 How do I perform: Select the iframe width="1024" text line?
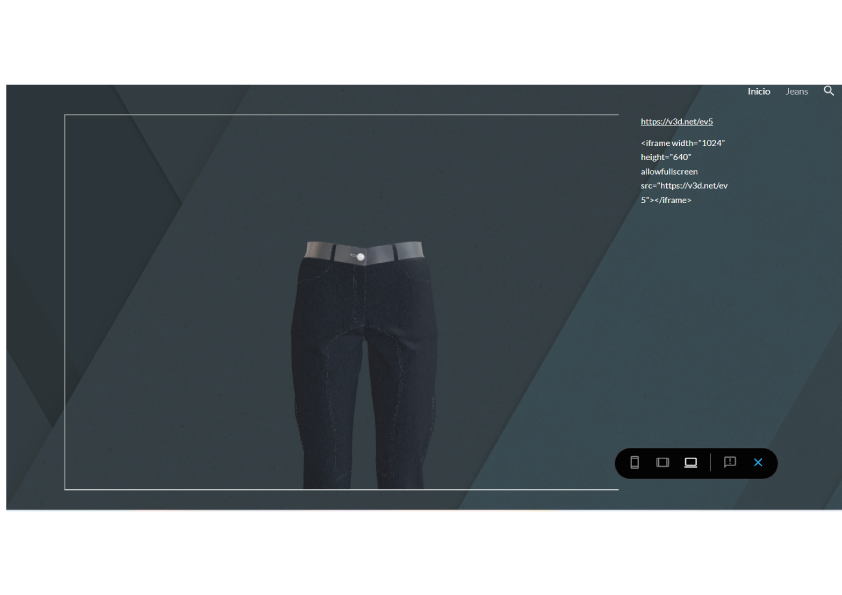point(683,143)
